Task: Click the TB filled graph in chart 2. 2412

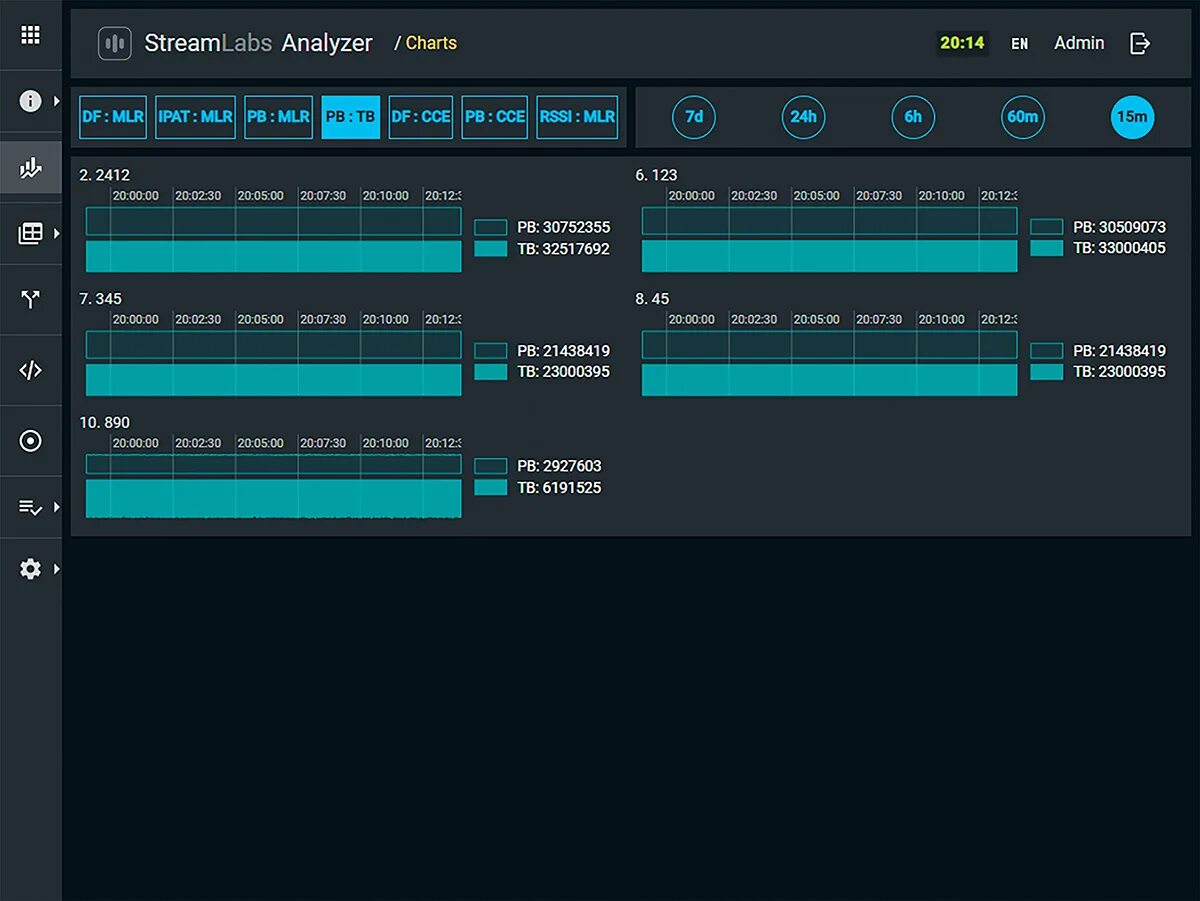Action: click(x=273, y=256)
